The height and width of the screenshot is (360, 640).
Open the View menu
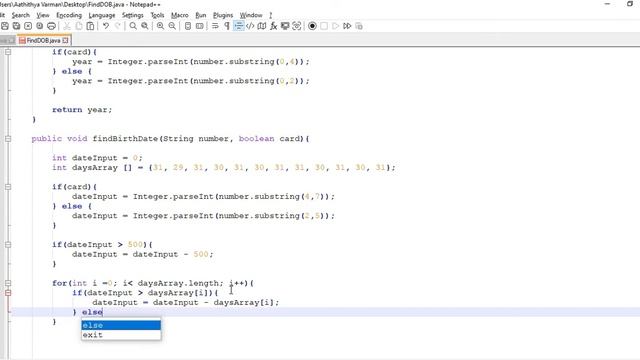[x=43, y=15]
